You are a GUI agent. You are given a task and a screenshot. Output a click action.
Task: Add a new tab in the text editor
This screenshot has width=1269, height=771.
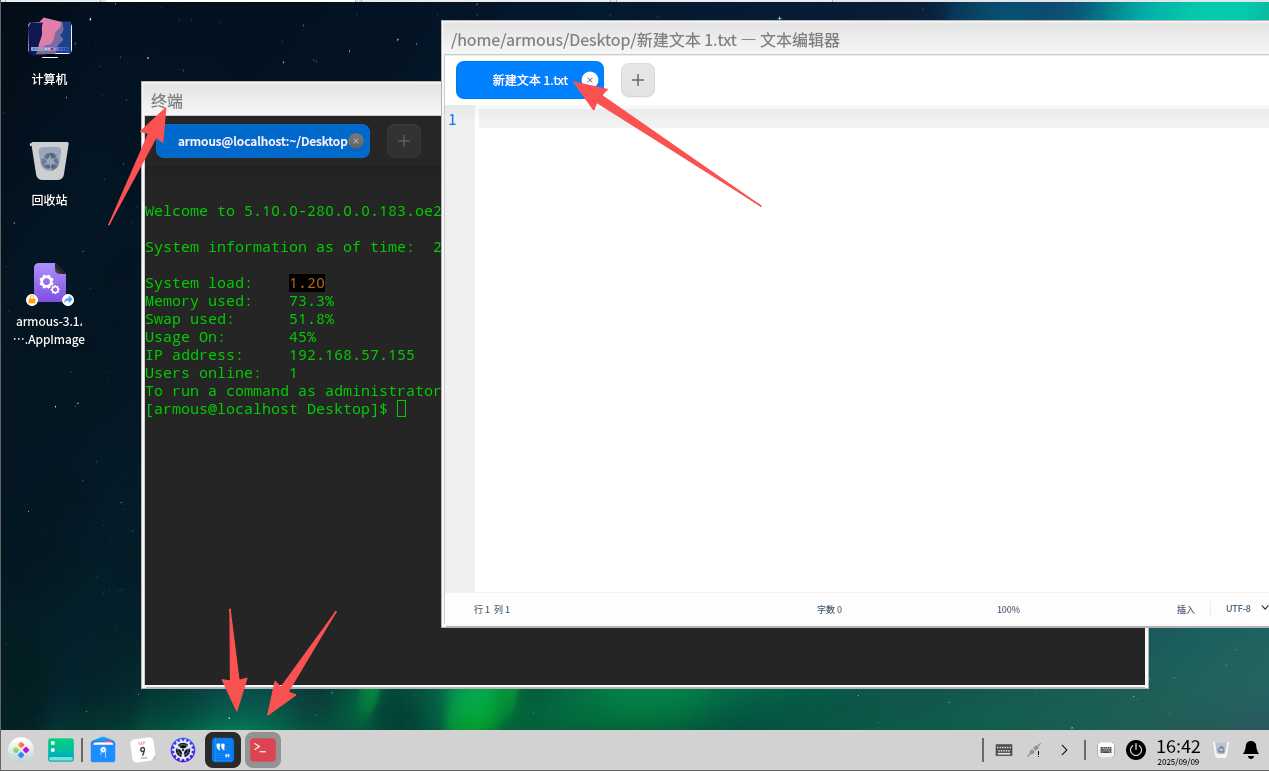638,80
